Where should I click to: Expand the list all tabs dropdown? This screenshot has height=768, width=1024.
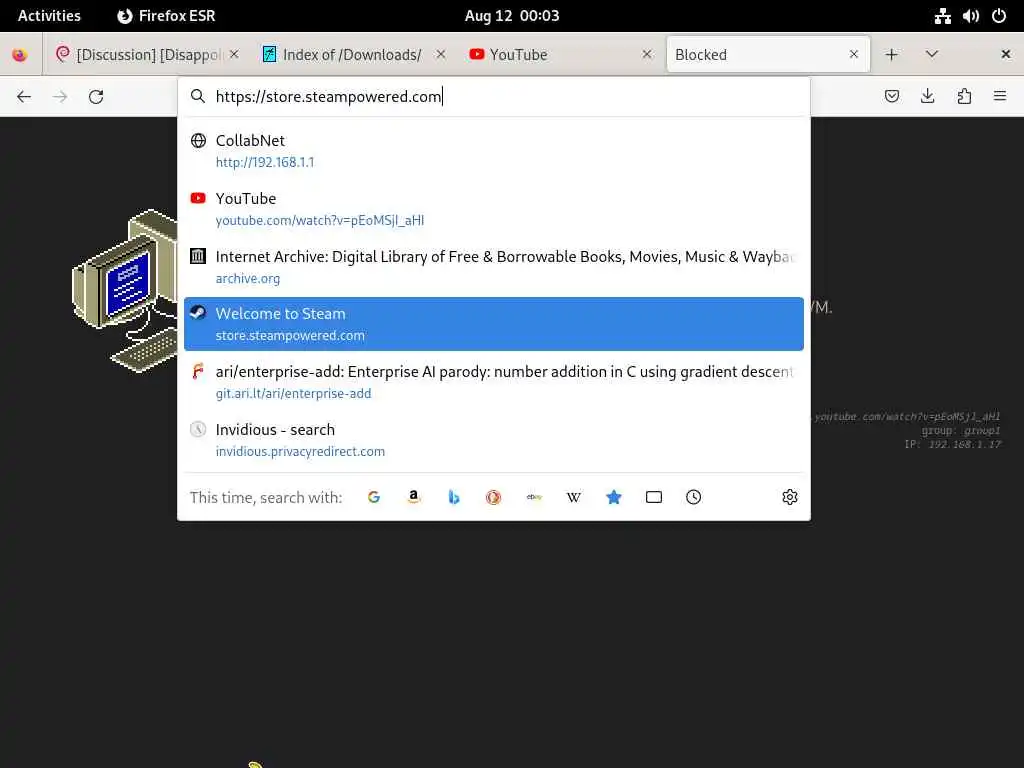point(932,55)
